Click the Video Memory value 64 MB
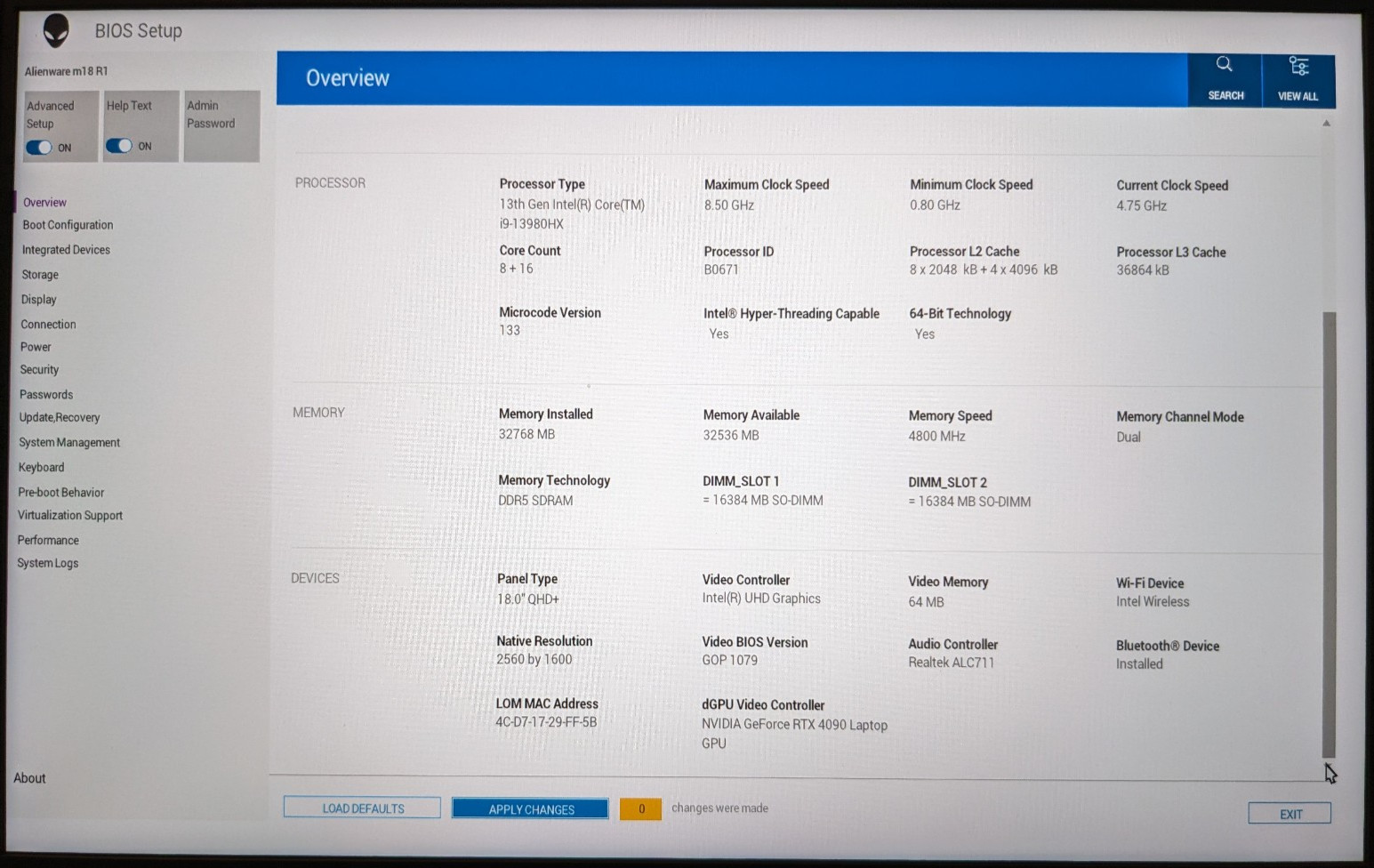The width and height of the screenshot is (1374, 868). pyautogui.click(x=926, y=602)
